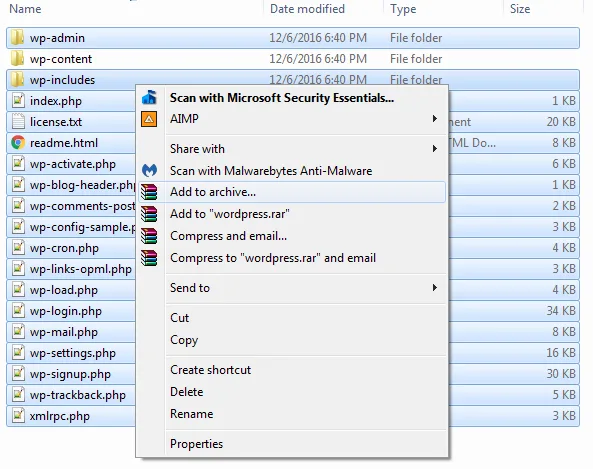
Task: Click WinRAR icon beside Add to archive
Action: click(149, 192)
